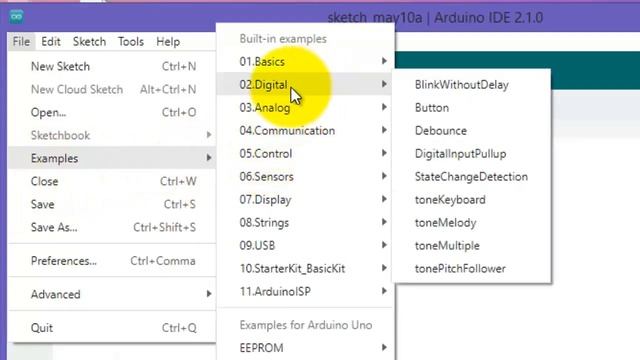
Task: Choose Save in the File menu
Action: (112, 204)
